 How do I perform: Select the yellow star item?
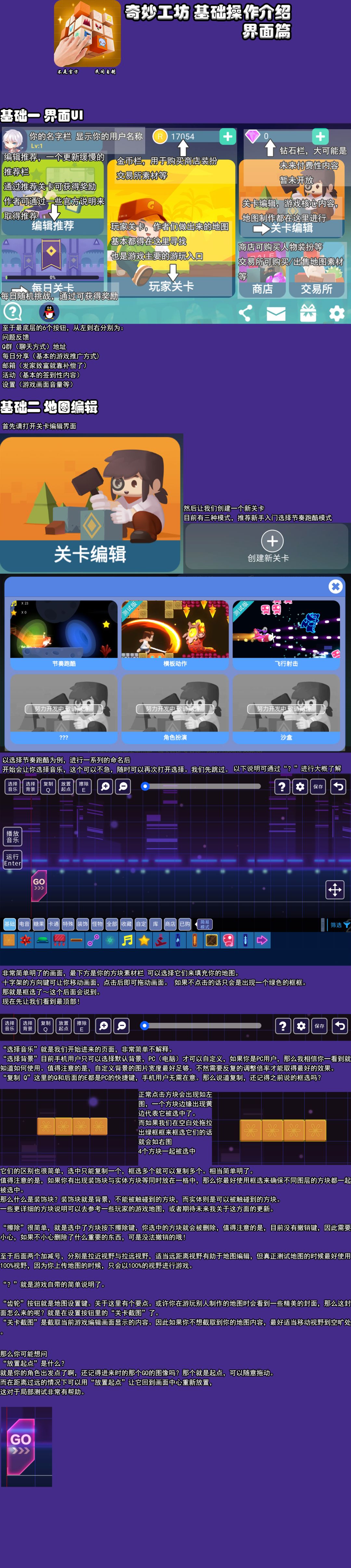click(x=144, y=940)
